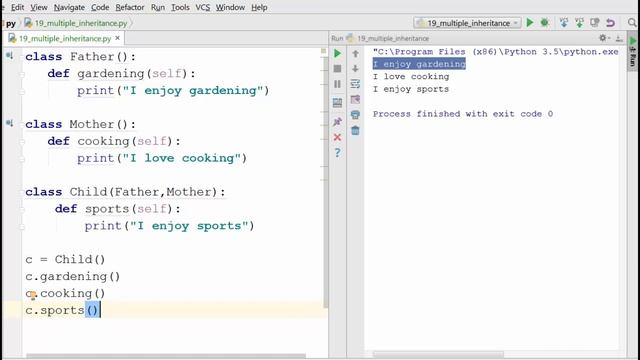Viewport: 640px width, 360px height.
Task: Click the console horizontal scrollbar
Action: tap(438, 354)
